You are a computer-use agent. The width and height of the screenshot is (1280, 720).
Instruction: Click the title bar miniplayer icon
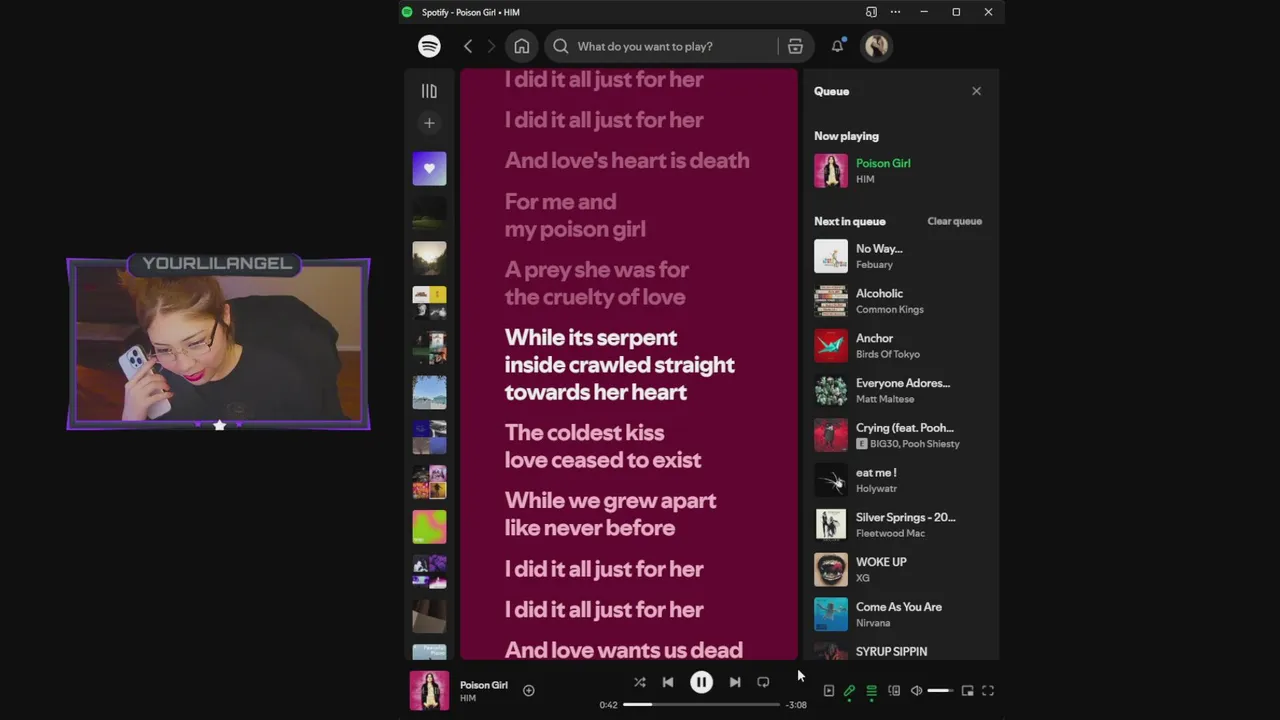pyautogui.click(x=871, y=12)
